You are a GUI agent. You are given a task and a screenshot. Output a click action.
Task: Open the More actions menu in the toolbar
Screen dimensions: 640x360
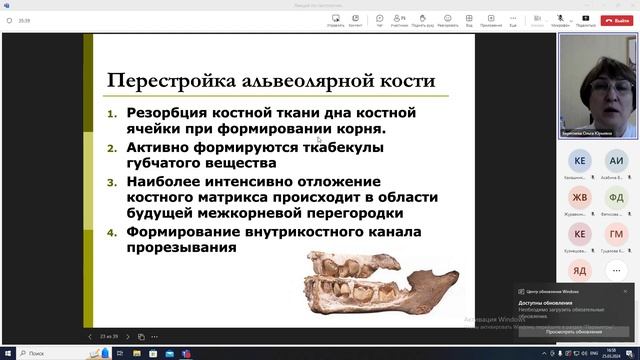pyautogui.click(x=513, y=20)
